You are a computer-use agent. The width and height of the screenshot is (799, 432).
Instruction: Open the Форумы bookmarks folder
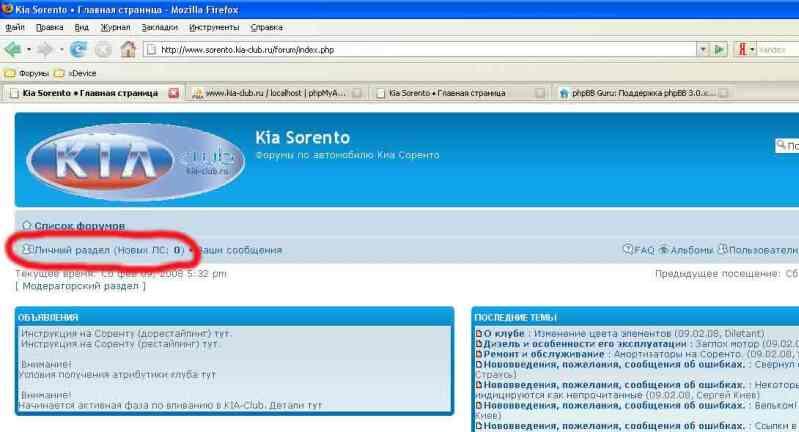pyautogui.click(x=26, y=73)
